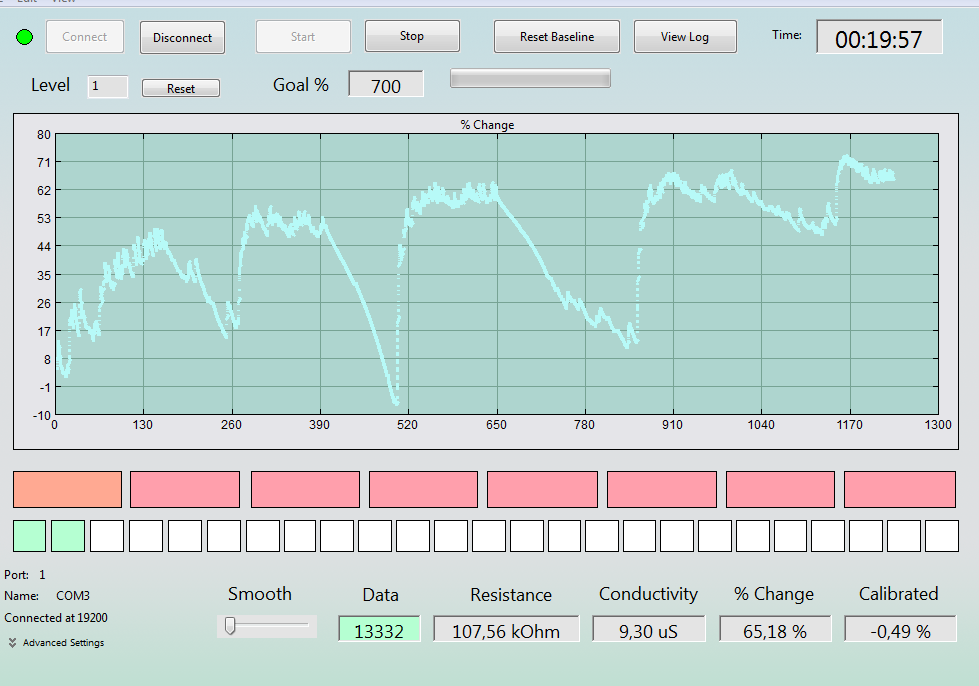Click the goal progress bar beside Goal %

530,78
